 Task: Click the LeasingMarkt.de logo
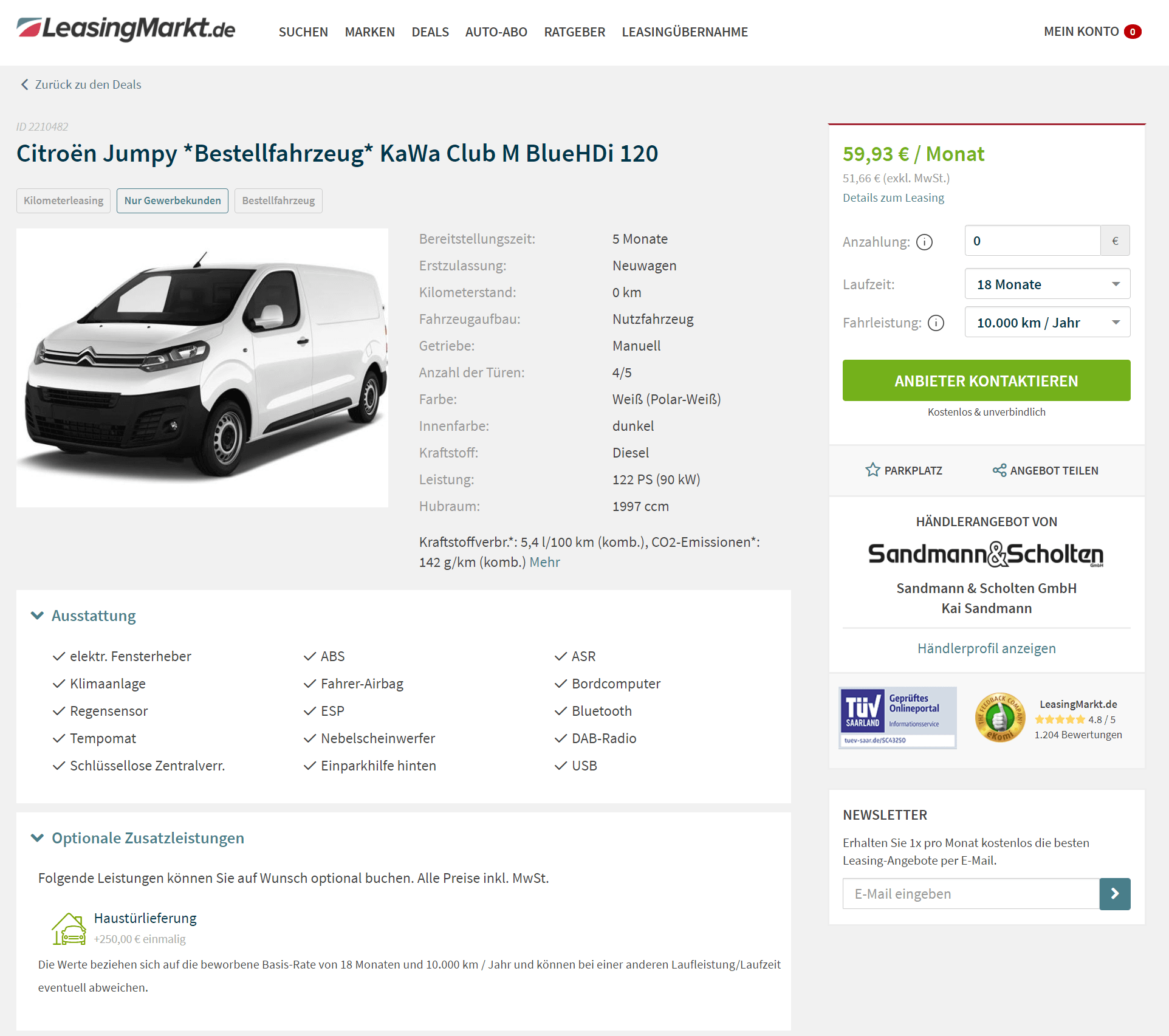pyautogui.click(x=126, y=29)
